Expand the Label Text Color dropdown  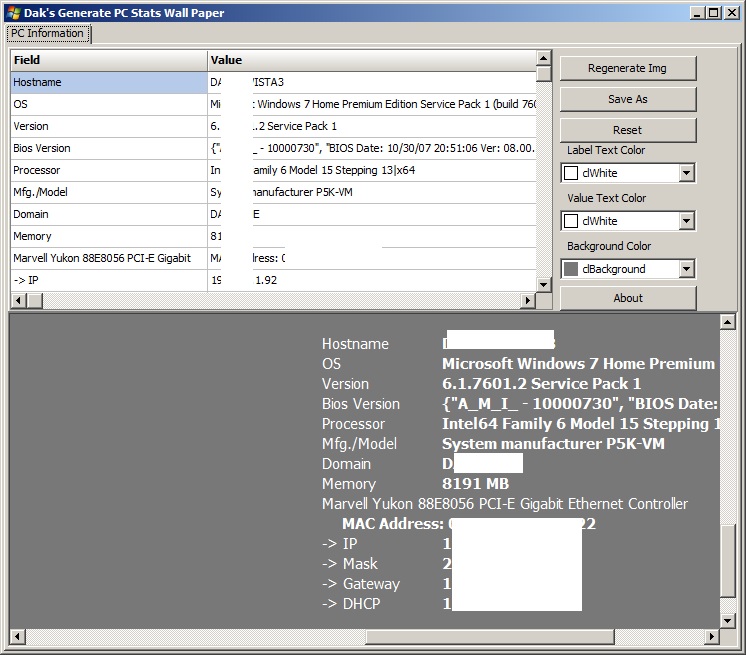pos(686,173)
